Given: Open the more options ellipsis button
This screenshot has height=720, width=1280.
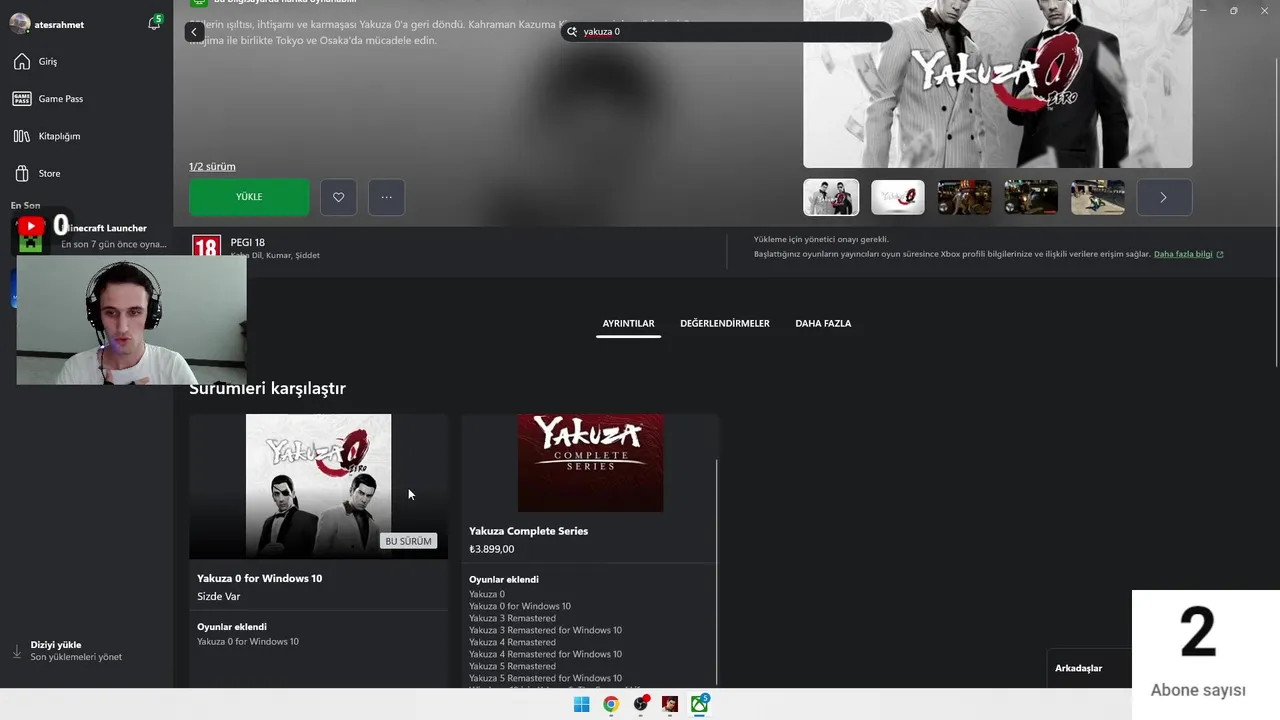Looking at the screenshot, I should 386,197.
